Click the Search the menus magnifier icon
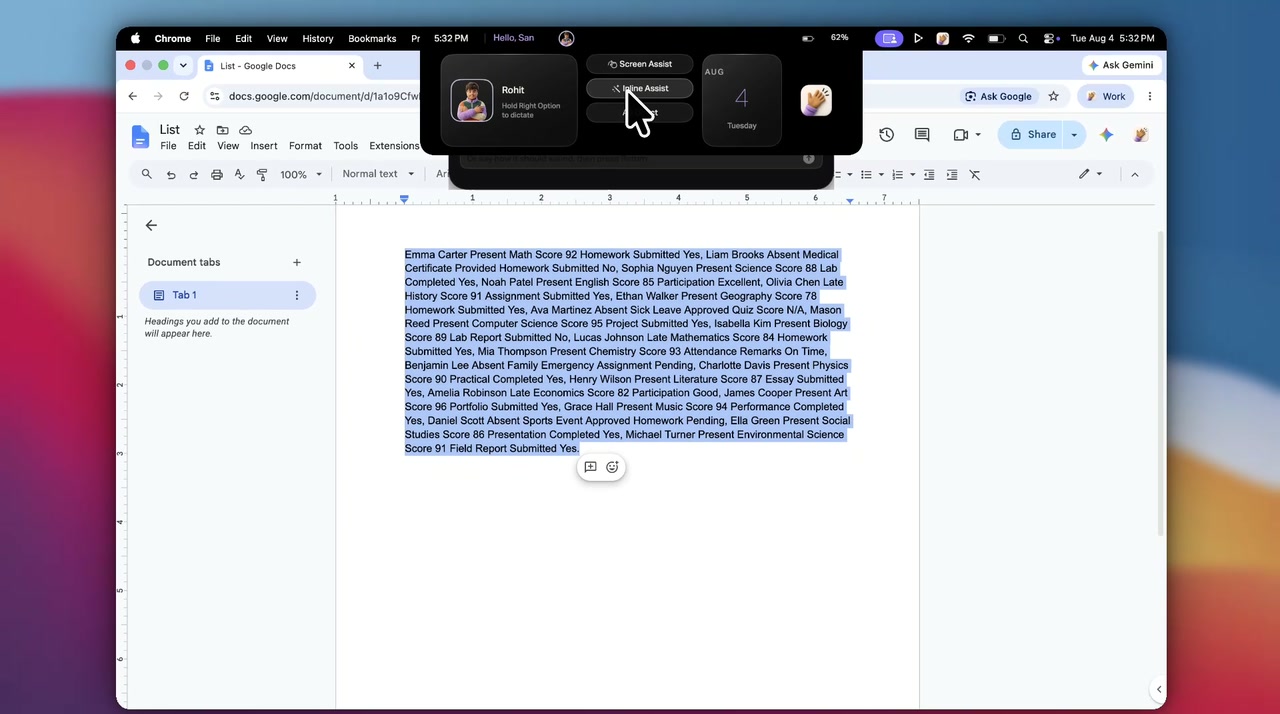 click(147, 174)
